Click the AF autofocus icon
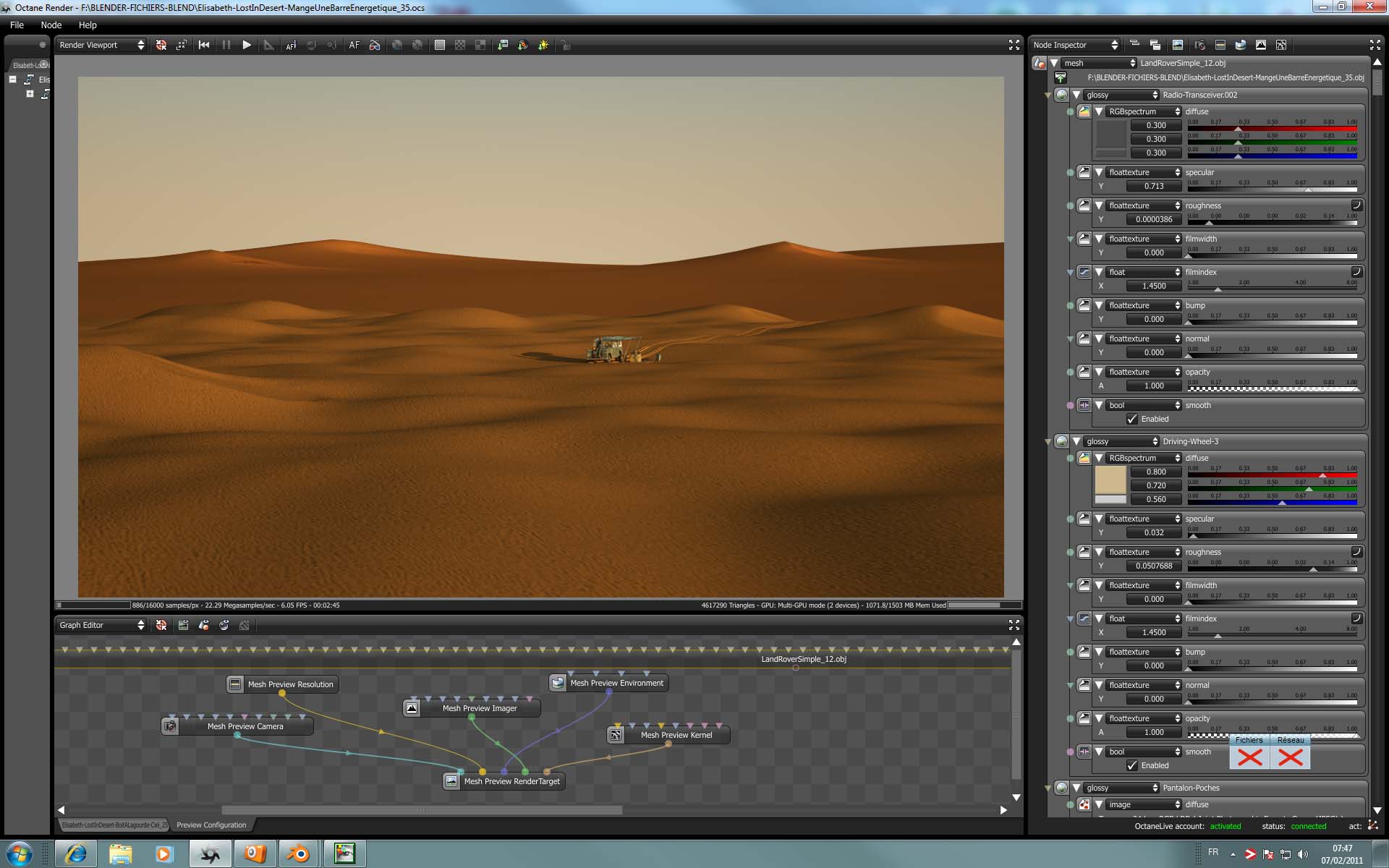 354,45
